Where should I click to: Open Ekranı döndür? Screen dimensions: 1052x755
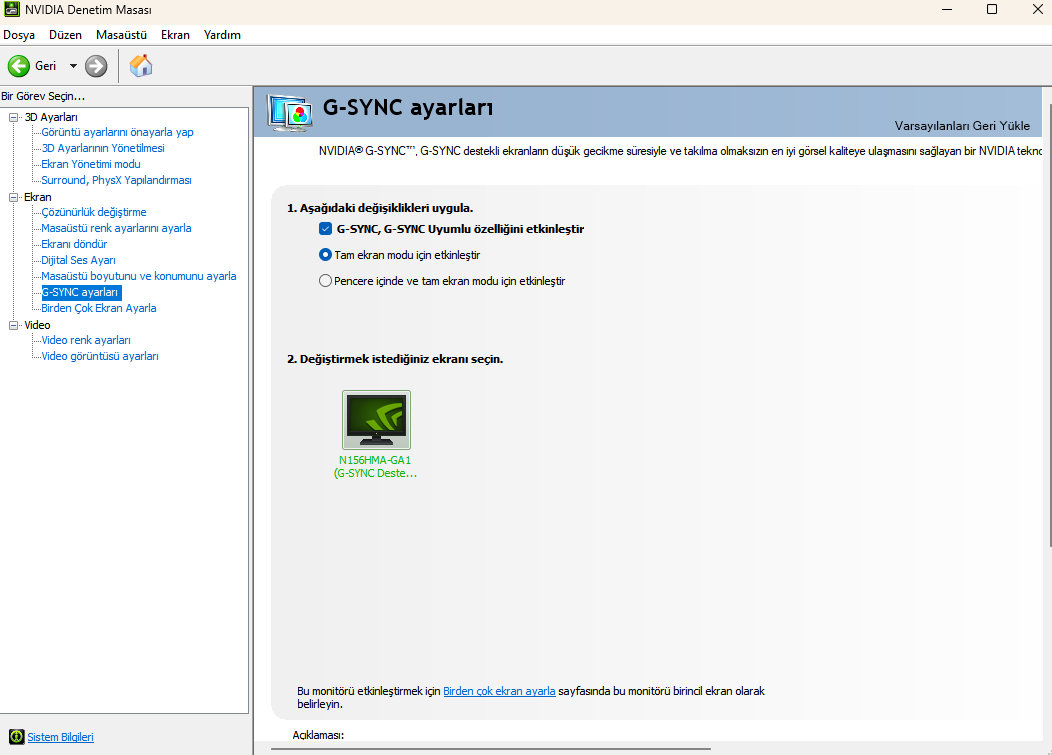pos(74,244)
